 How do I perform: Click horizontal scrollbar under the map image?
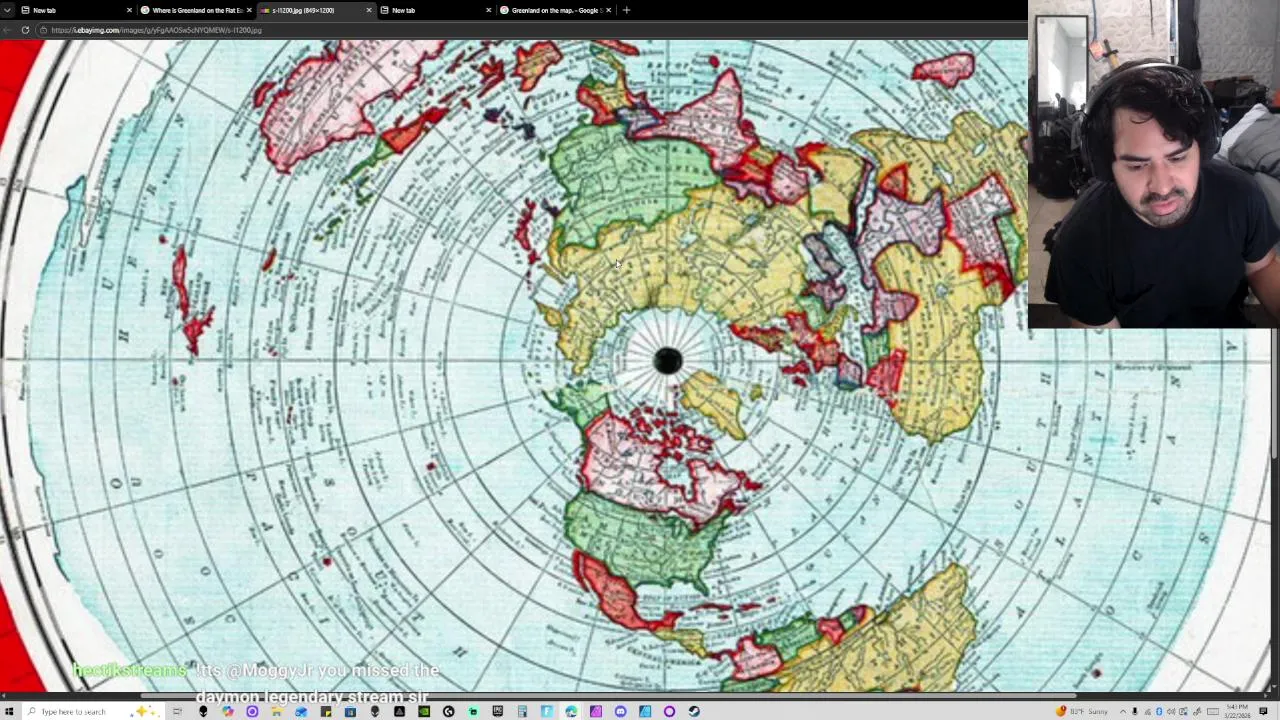tap(610, 695)
